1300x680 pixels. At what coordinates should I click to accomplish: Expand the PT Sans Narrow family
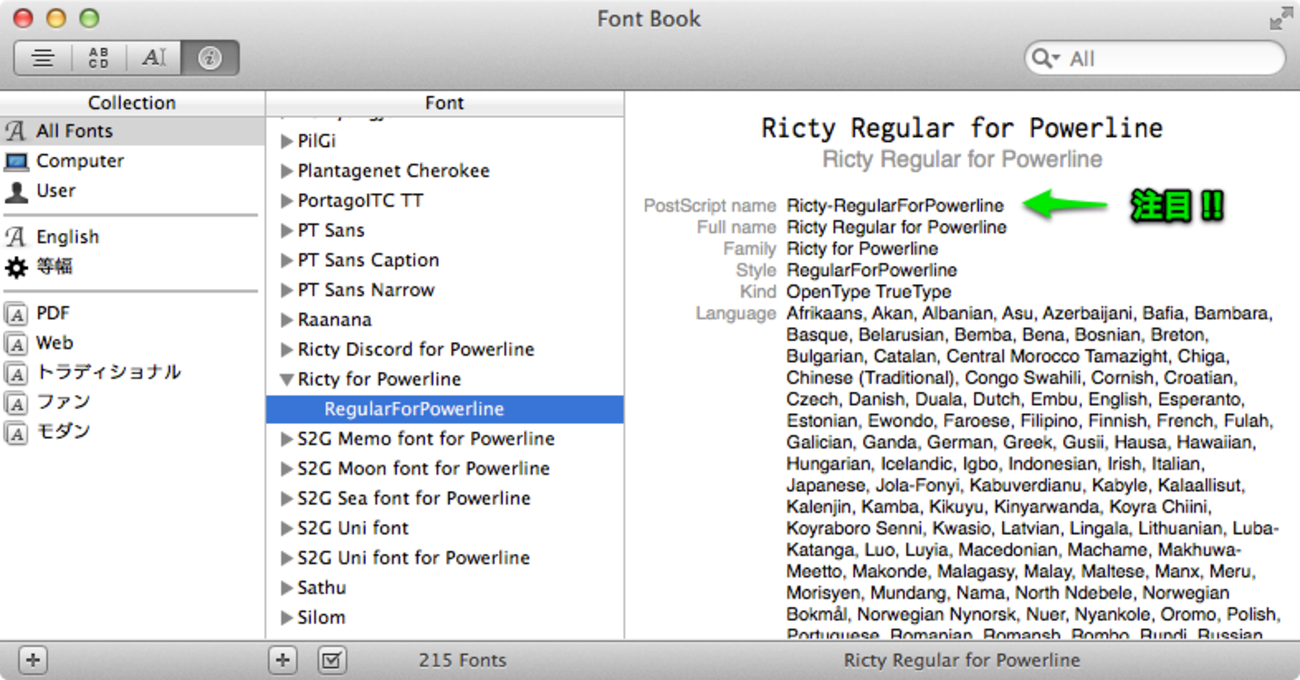click(287, 291)
